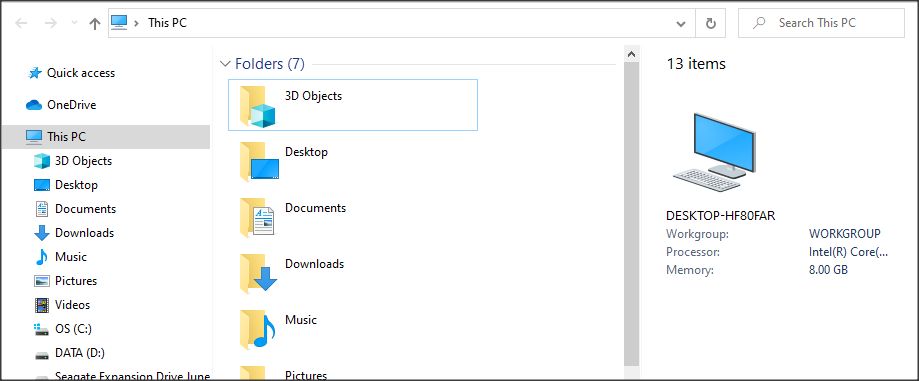Select '3D Objects' folder name in list
This screenshot has height=381, width=919.
pyautogui.click(x=314, y=96)
